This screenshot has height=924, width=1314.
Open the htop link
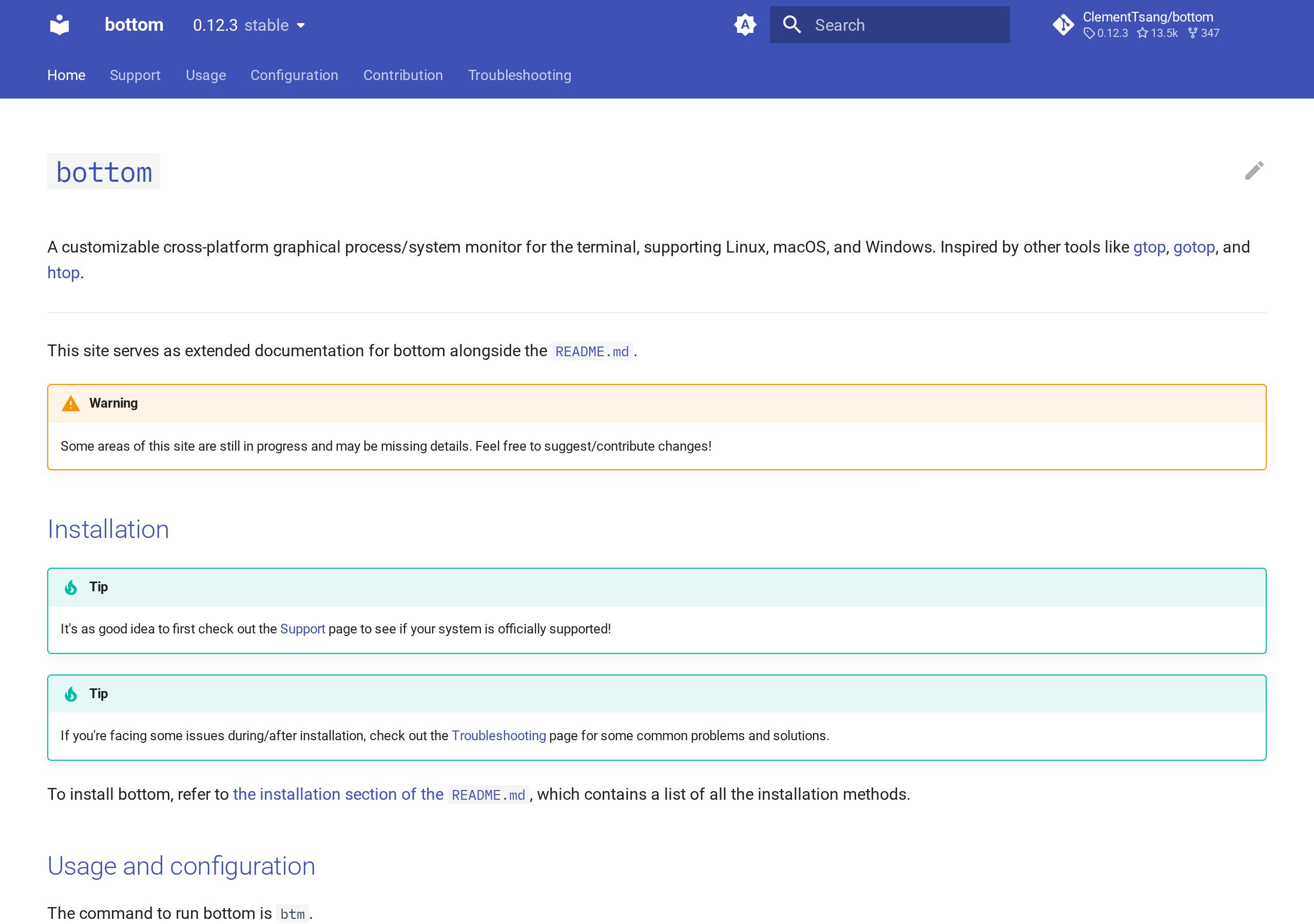pos(64,273)
